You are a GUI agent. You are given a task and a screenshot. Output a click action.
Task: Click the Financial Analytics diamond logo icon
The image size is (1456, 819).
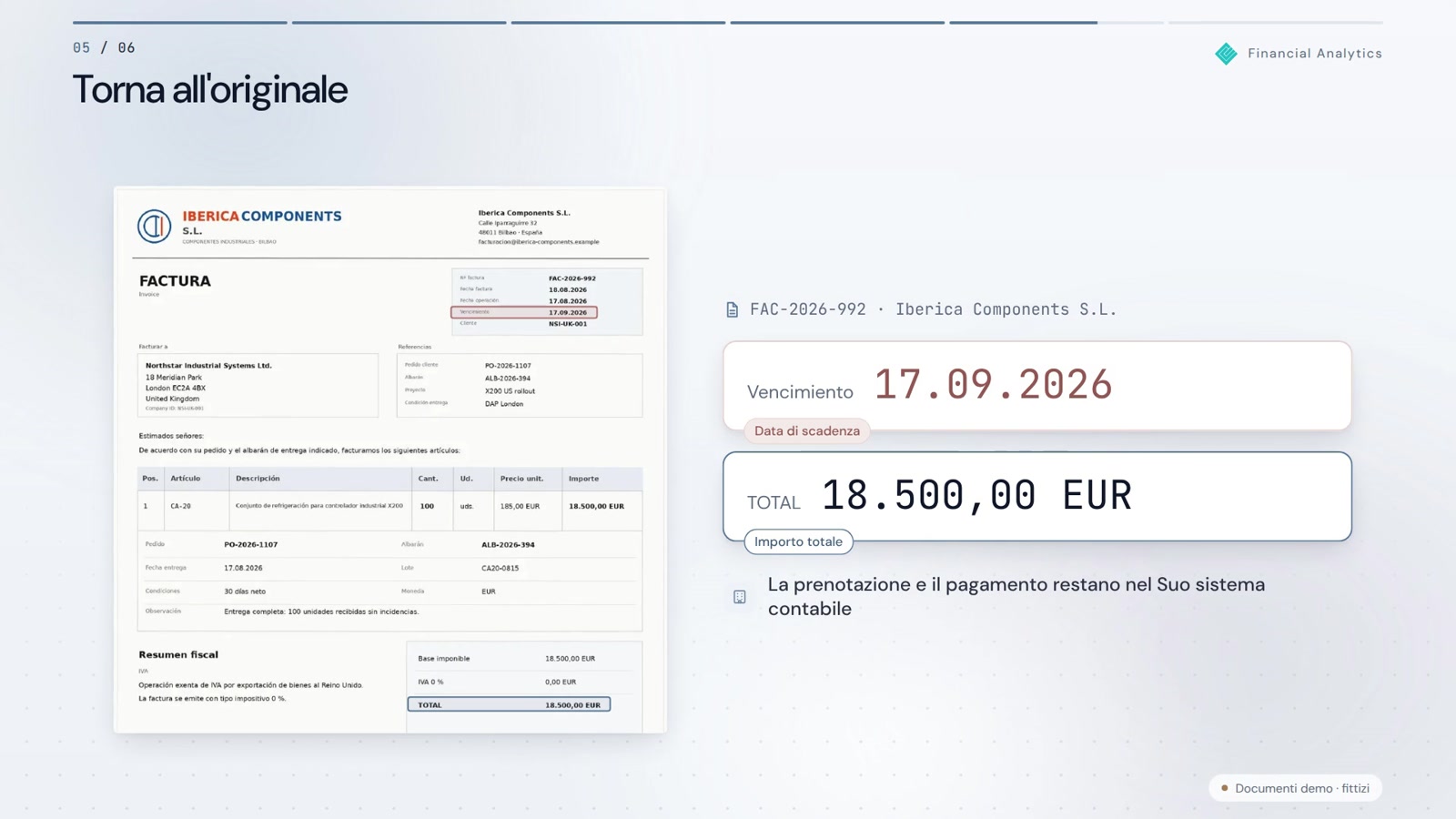click(x=1226, y=54)
